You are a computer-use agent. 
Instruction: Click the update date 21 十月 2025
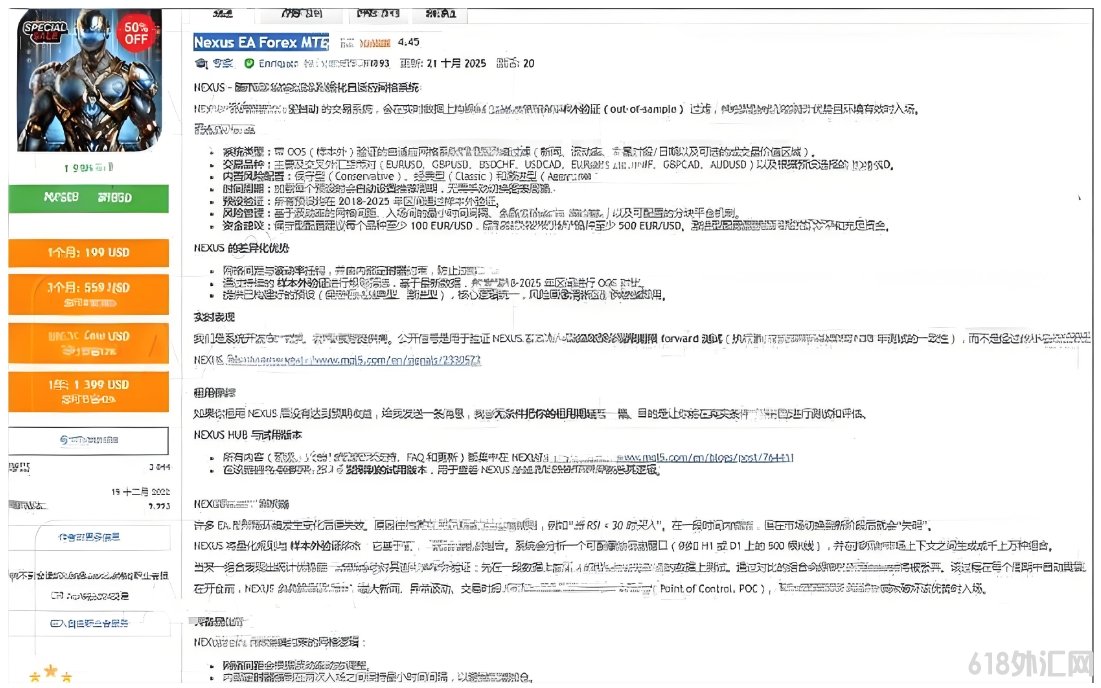point(456,63)
